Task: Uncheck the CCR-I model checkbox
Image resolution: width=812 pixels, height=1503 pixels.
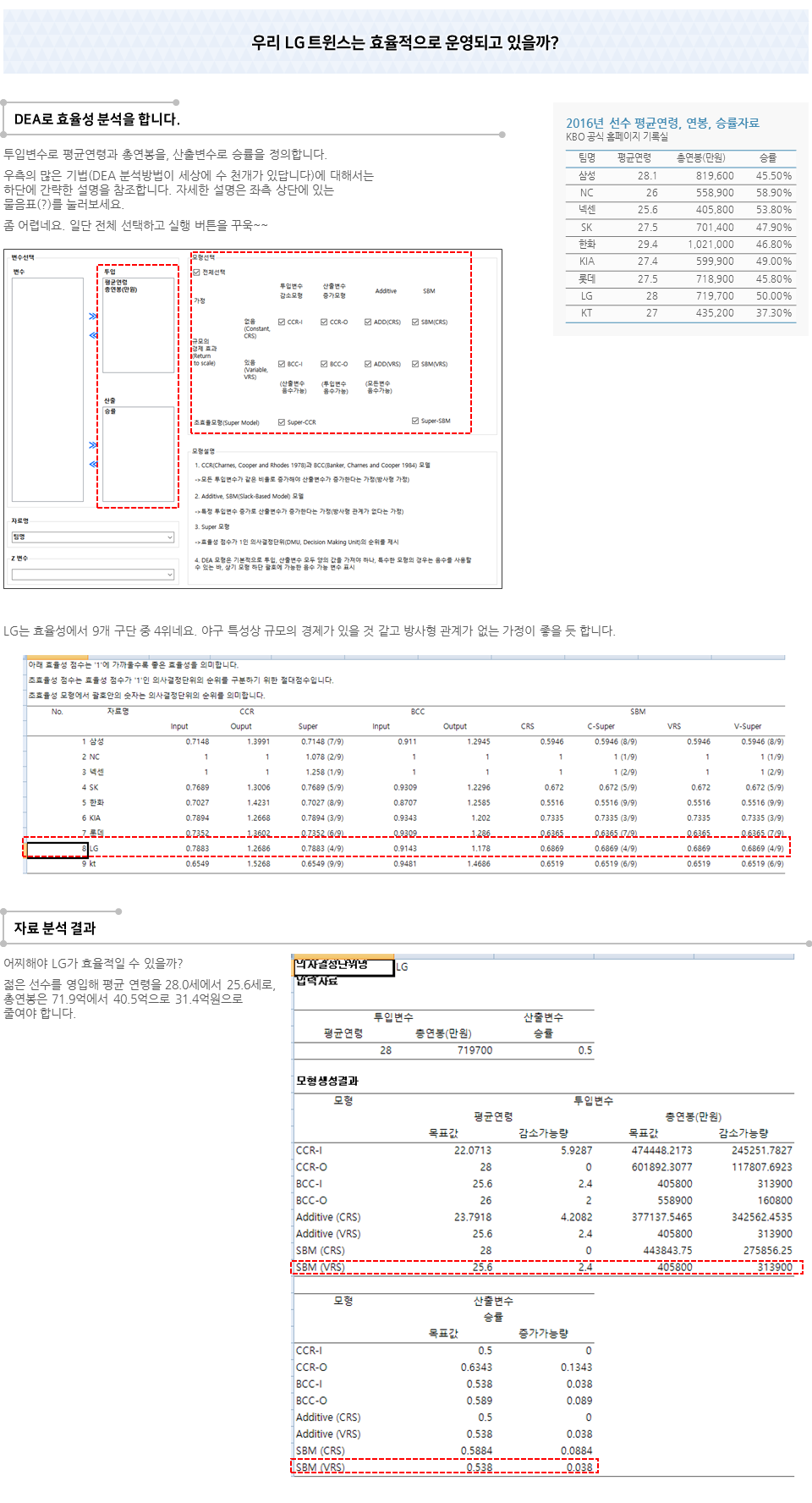Action: pos(282,322)
